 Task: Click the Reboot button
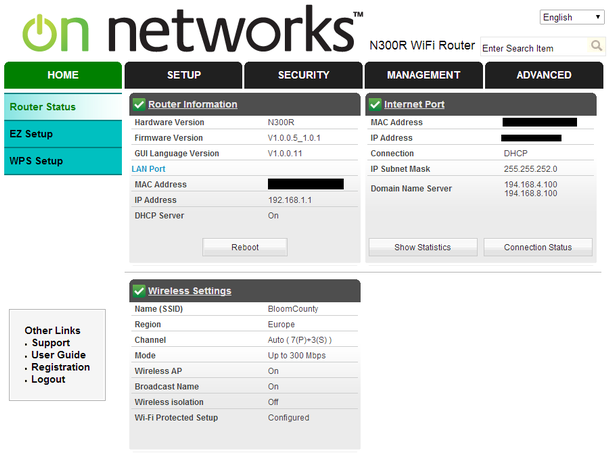(x=245, y=247)
